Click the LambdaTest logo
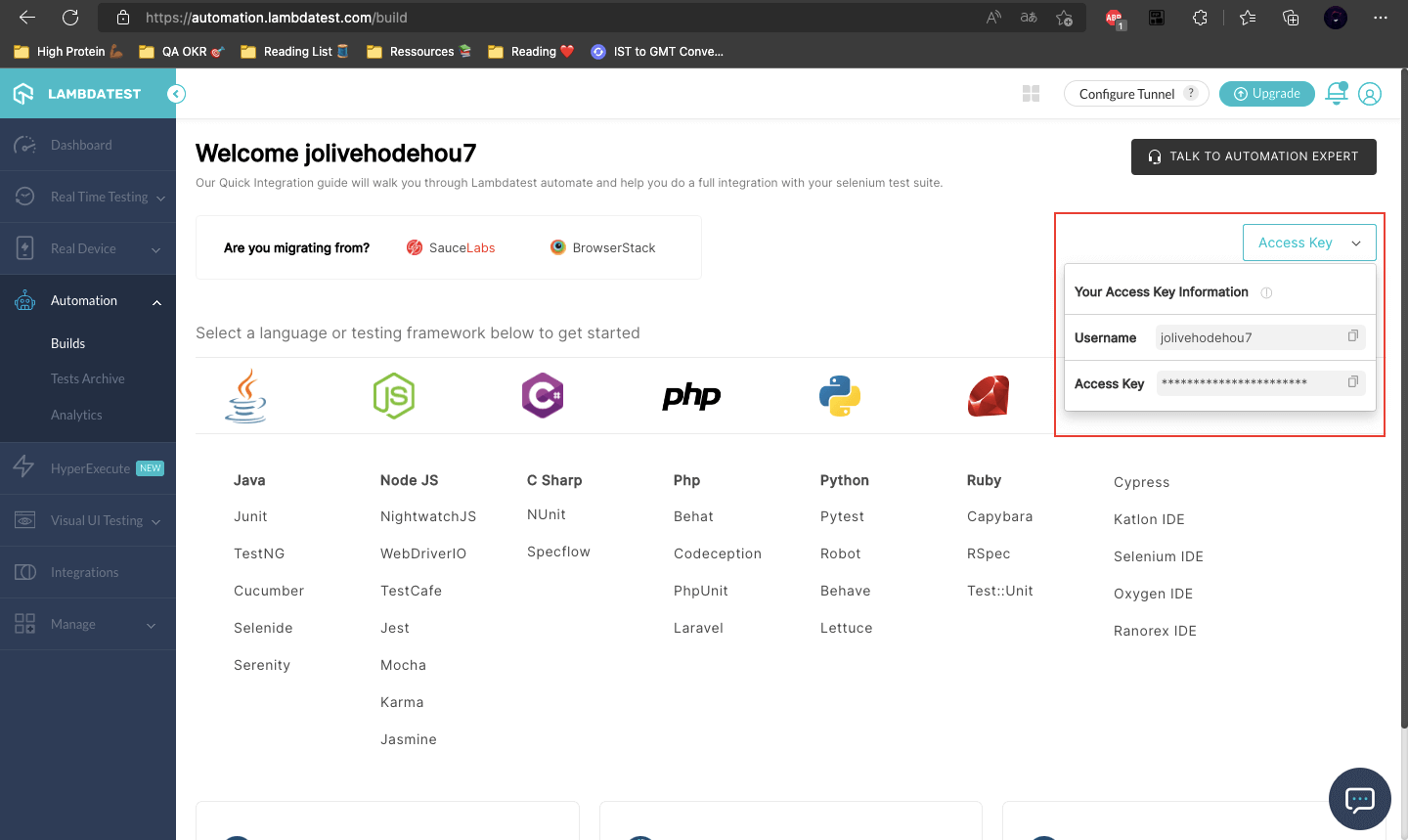Image resolution: width=1408 pixels, height=840 pixels. tap(78, 93)
